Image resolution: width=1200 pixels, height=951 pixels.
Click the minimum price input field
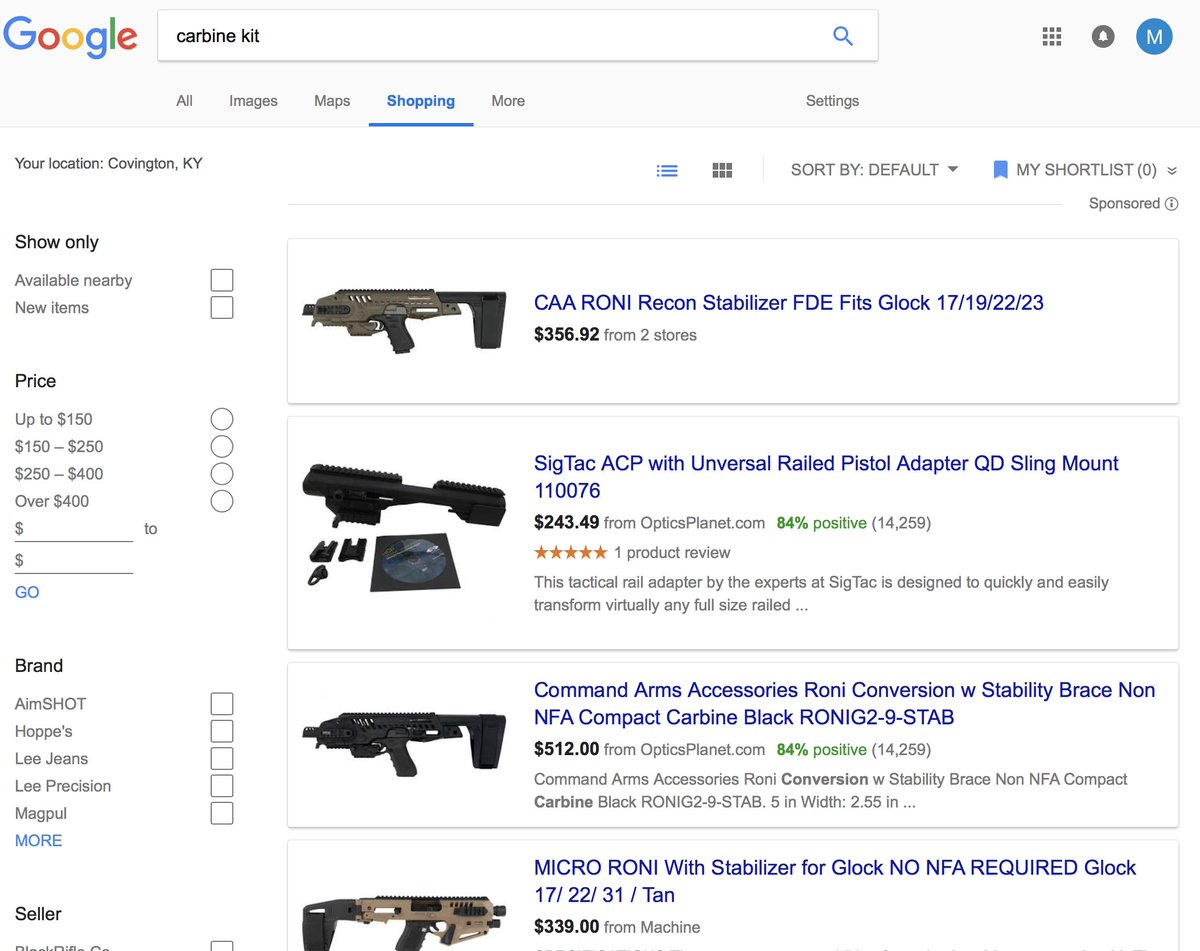pyautogui.click(x=74, y=528)
